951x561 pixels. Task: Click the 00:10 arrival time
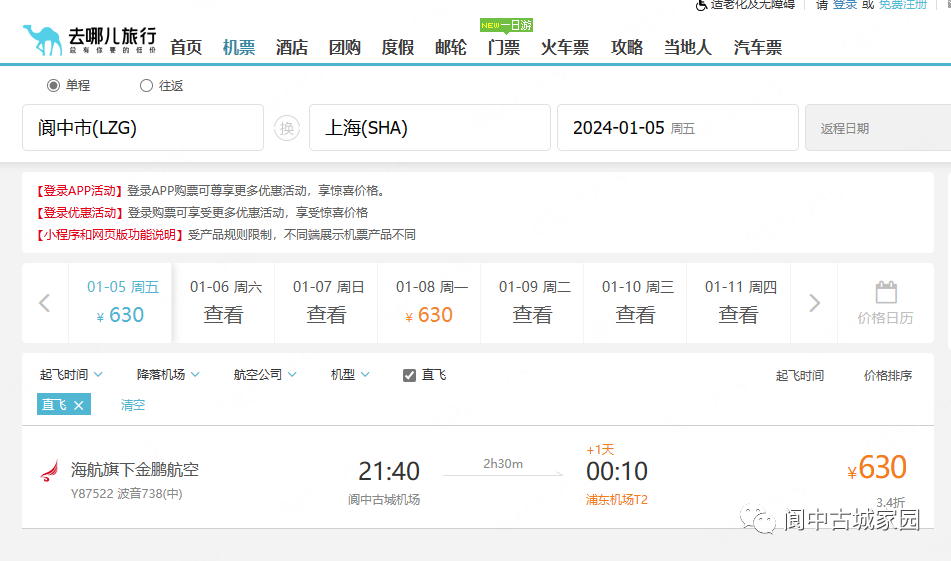[x=617, y=471]
